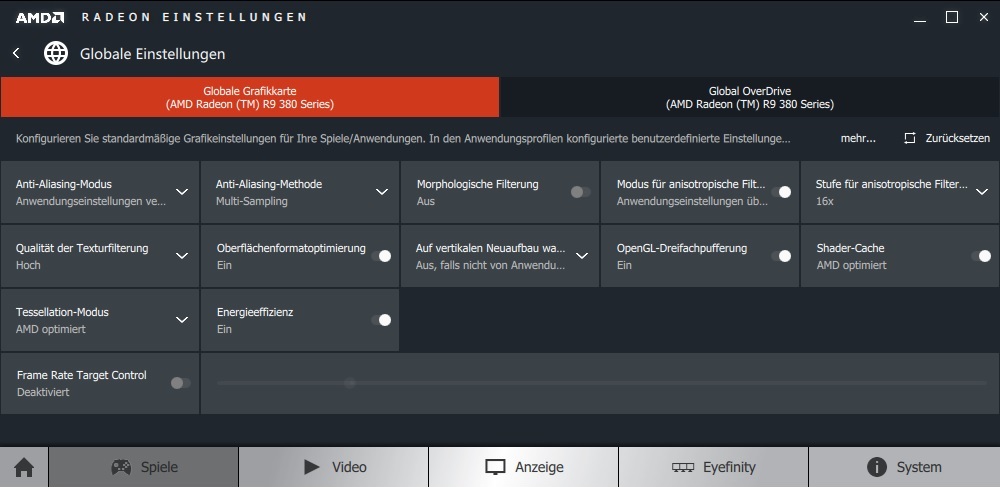Screen dimensions: 1000x487
Task: Click the AMD logo
Action: (x=40, y=17)
